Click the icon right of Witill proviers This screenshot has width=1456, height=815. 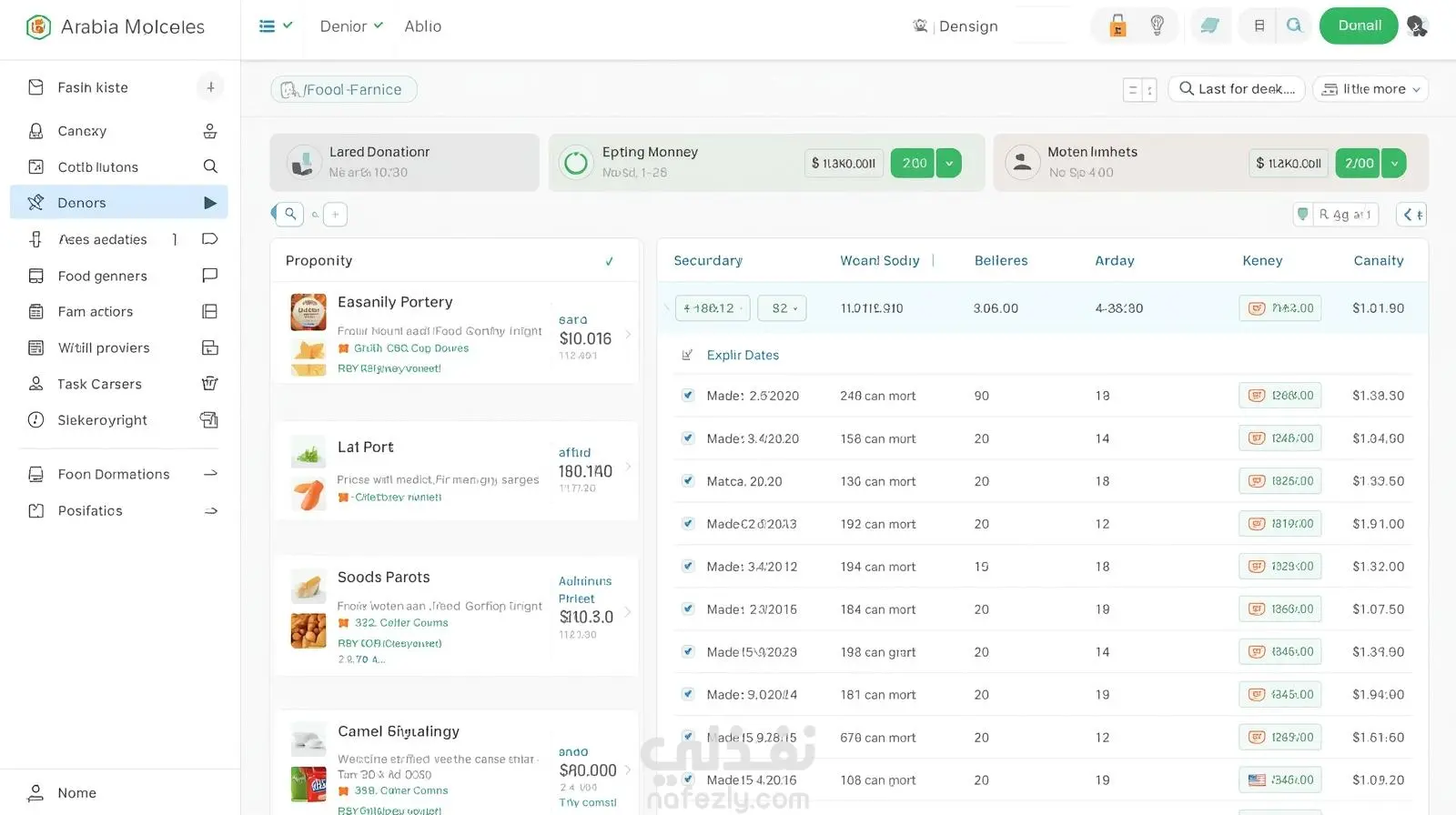[210, 347]
